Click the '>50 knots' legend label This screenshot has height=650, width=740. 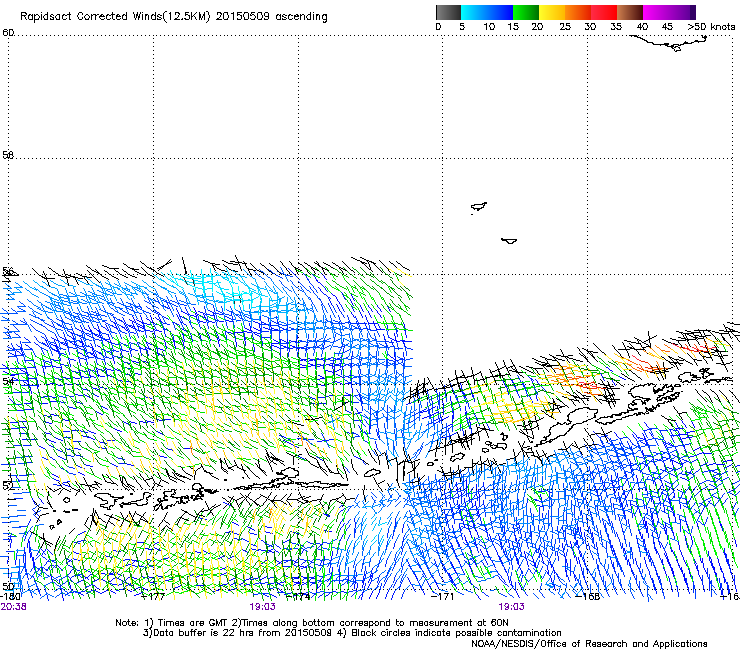pyautogui.click(x=711, y=27)
